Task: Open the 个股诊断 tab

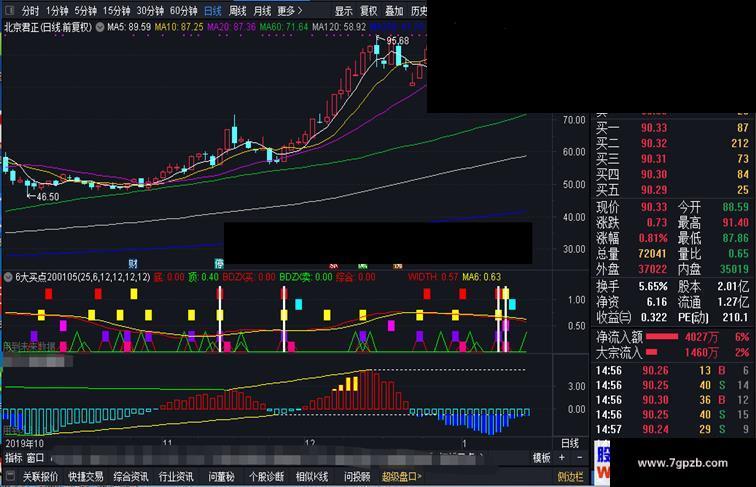Action: 266,477
